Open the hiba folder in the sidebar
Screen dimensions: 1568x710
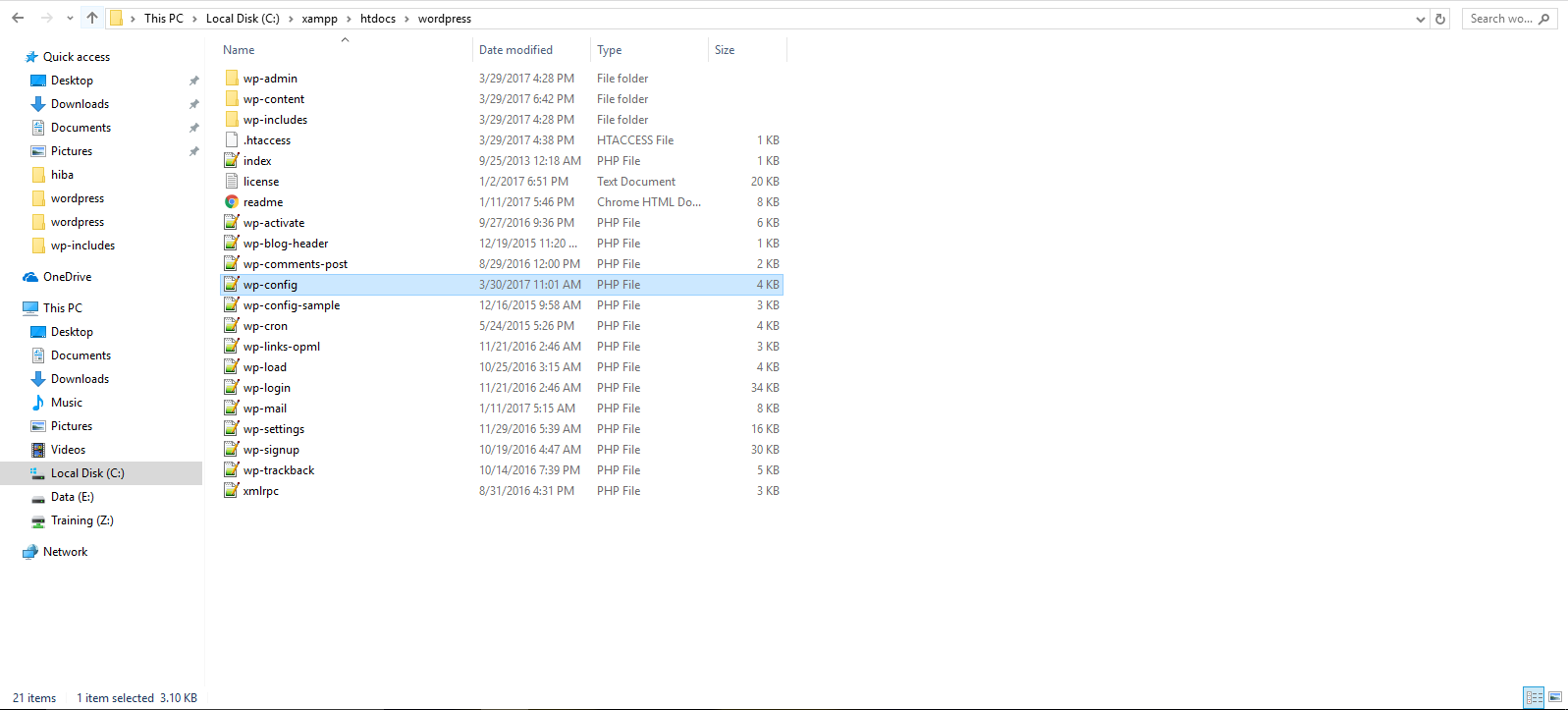[x=62, y=175]
